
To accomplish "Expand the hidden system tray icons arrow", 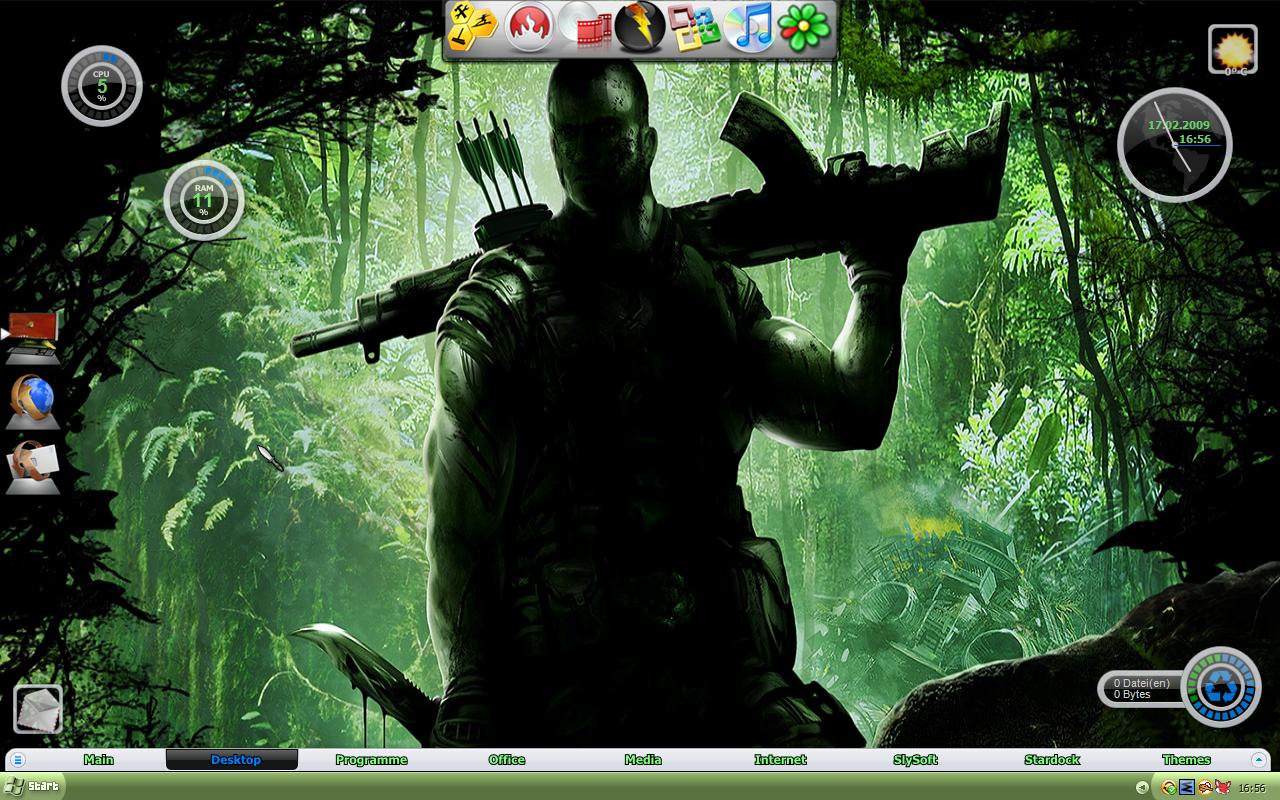I will click(1142, 787).
